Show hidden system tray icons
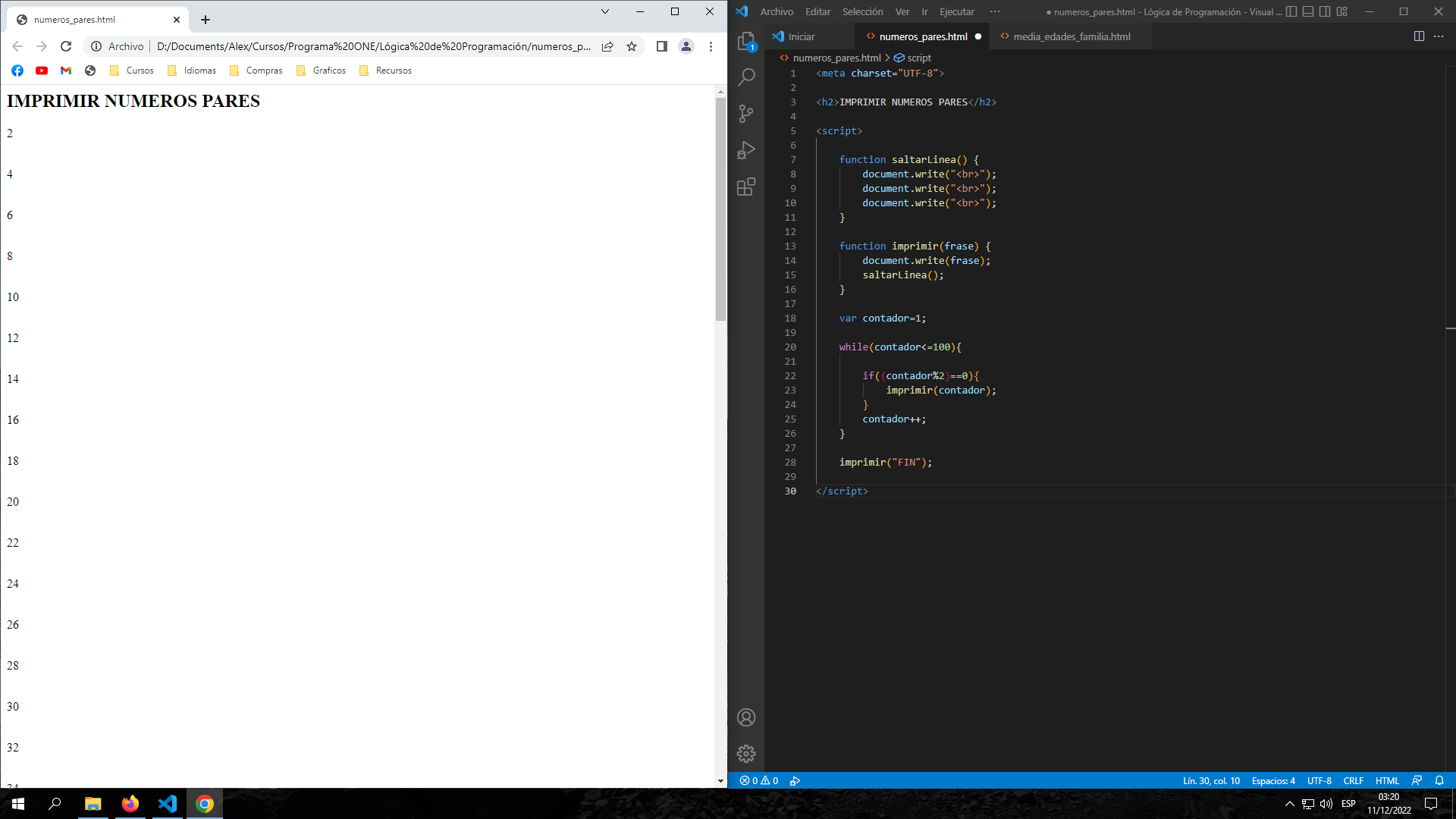The image size is (1456, 819). pyautogui.click(x=1289, y=804)
